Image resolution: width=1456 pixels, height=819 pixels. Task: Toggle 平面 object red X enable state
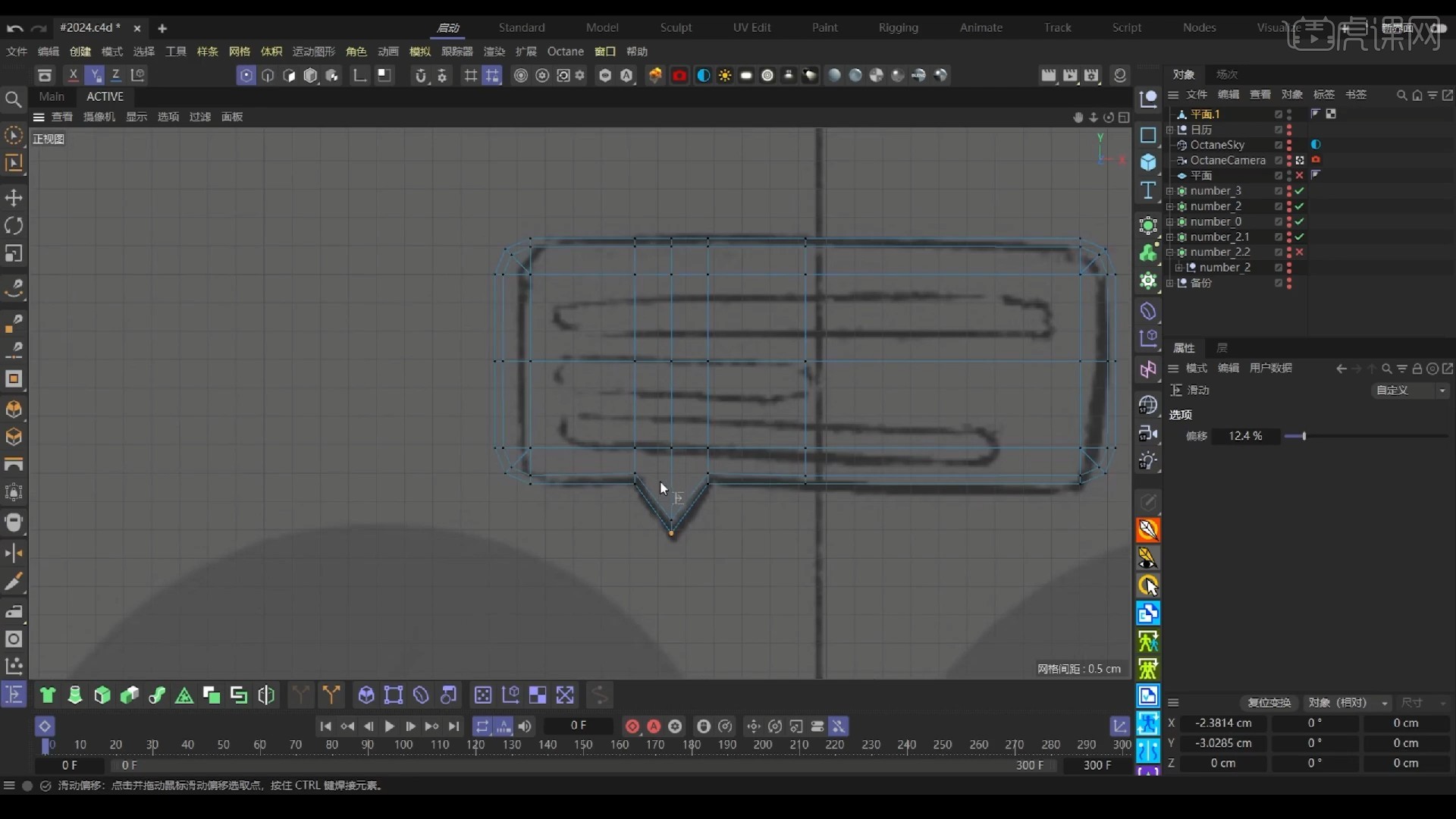pyautogui.click(x=1300, y=175)
